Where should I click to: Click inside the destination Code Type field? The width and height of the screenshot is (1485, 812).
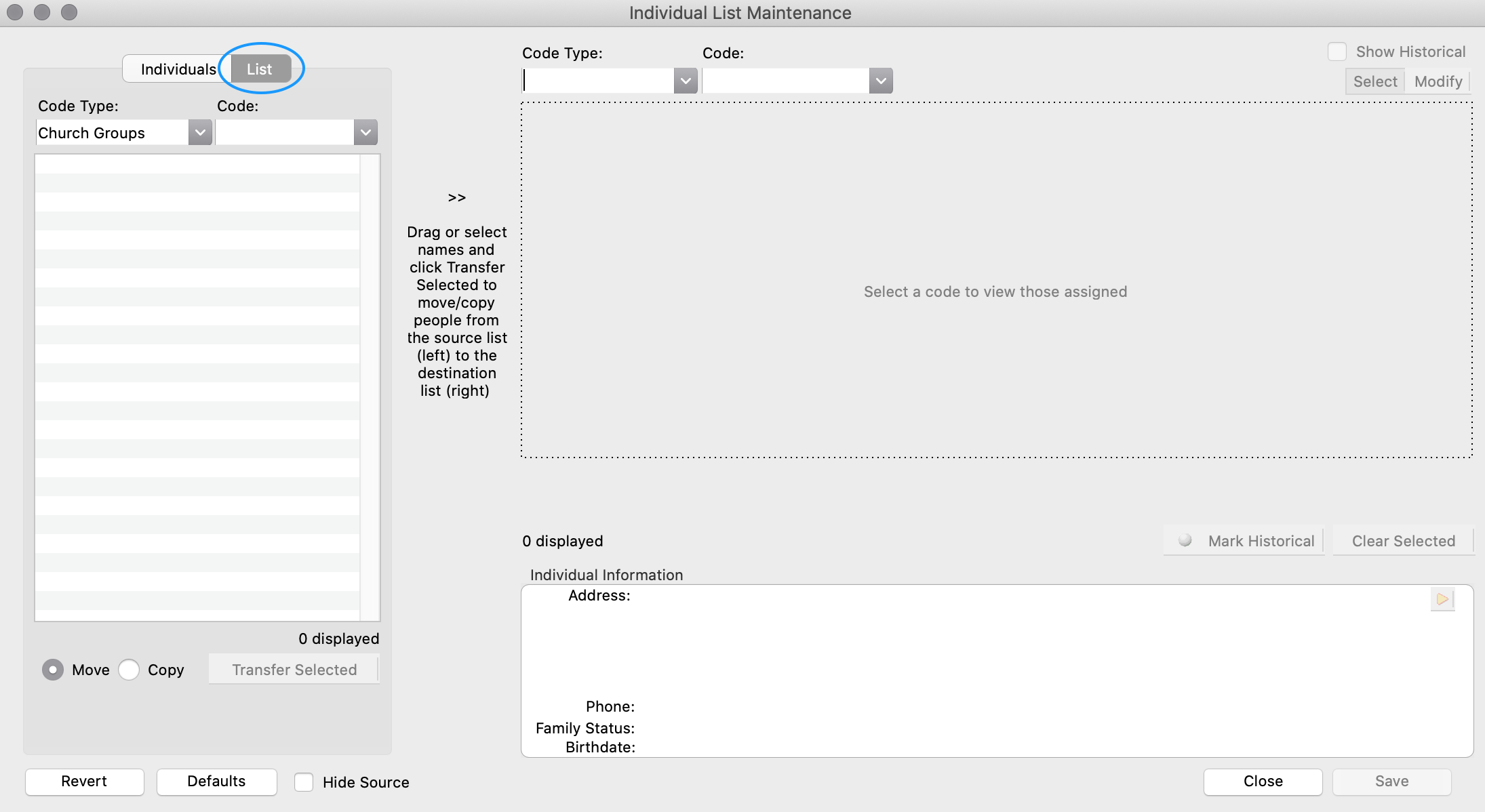[598, 81]
